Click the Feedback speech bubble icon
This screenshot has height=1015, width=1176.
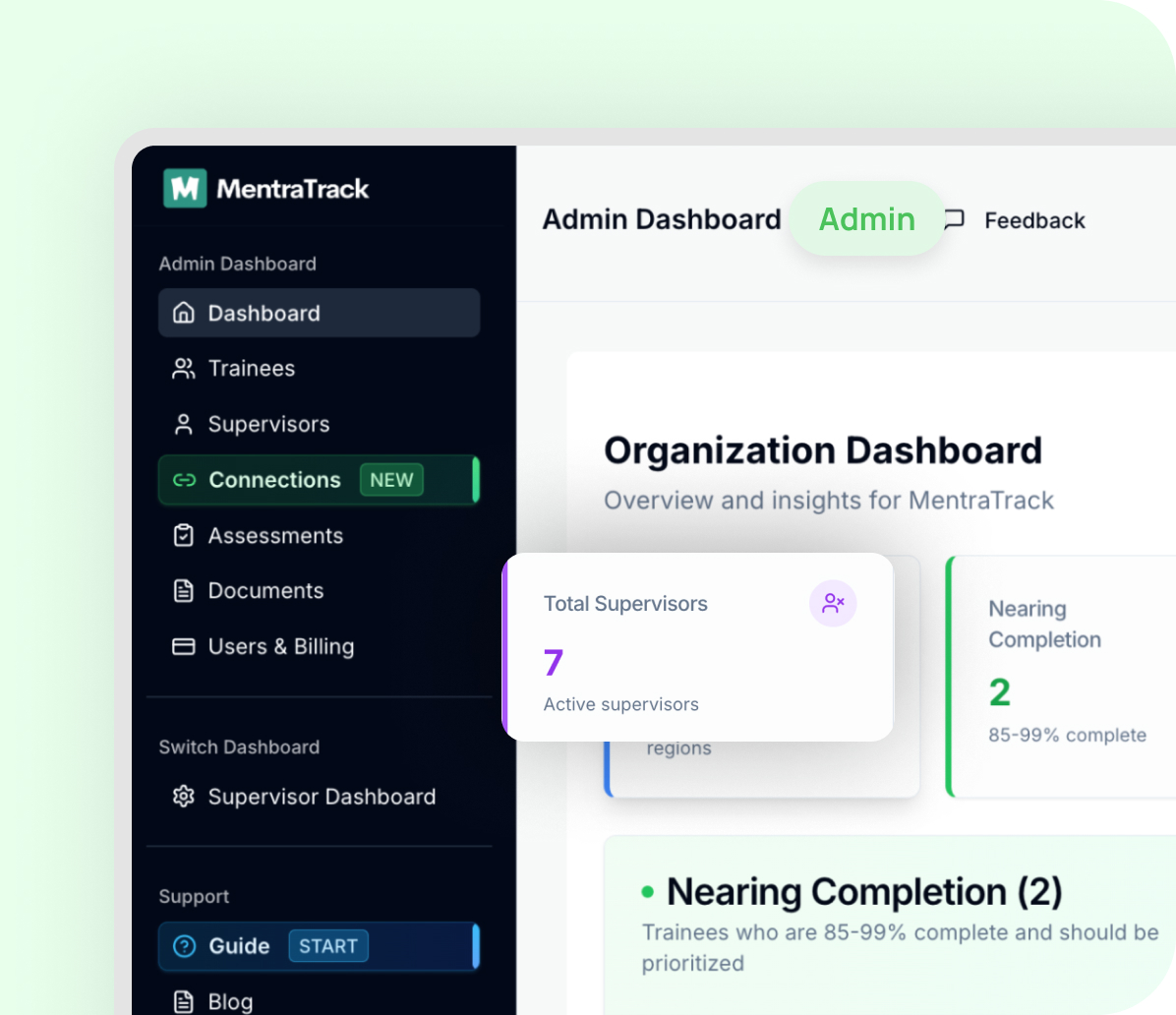point(953,220)
